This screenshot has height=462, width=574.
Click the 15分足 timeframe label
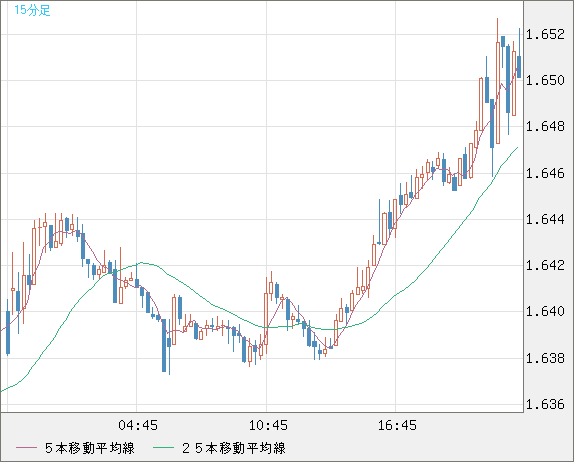click(x=32, y=10)
